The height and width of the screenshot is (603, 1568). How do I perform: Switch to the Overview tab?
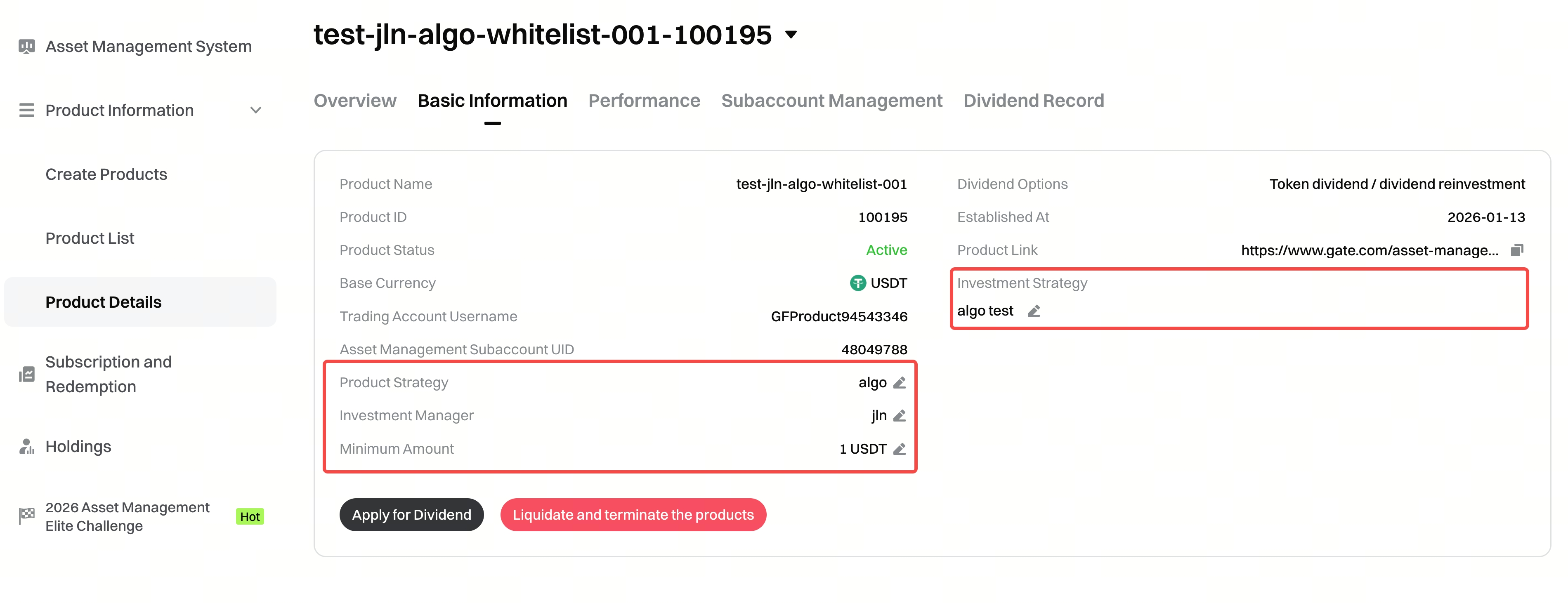[x=355, y=100]
